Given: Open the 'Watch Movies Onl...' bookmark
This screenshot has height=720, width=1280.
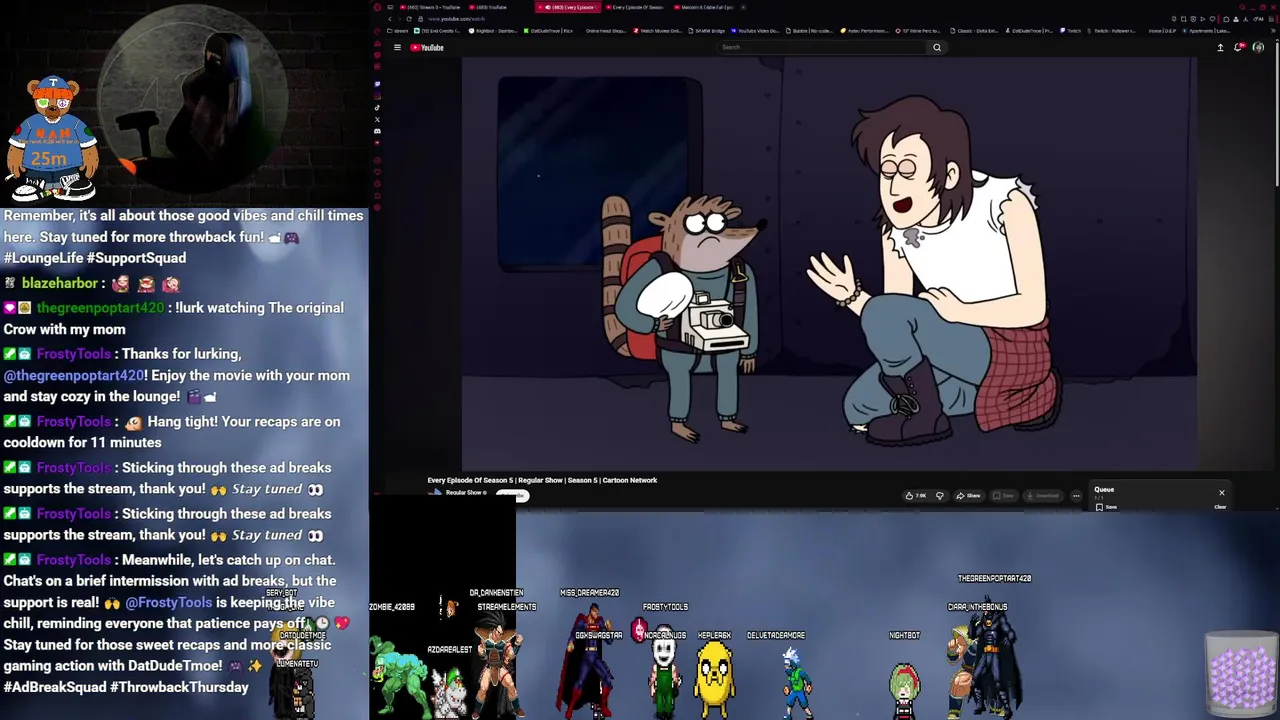Looking at the screenshot, I should (657, 31).
